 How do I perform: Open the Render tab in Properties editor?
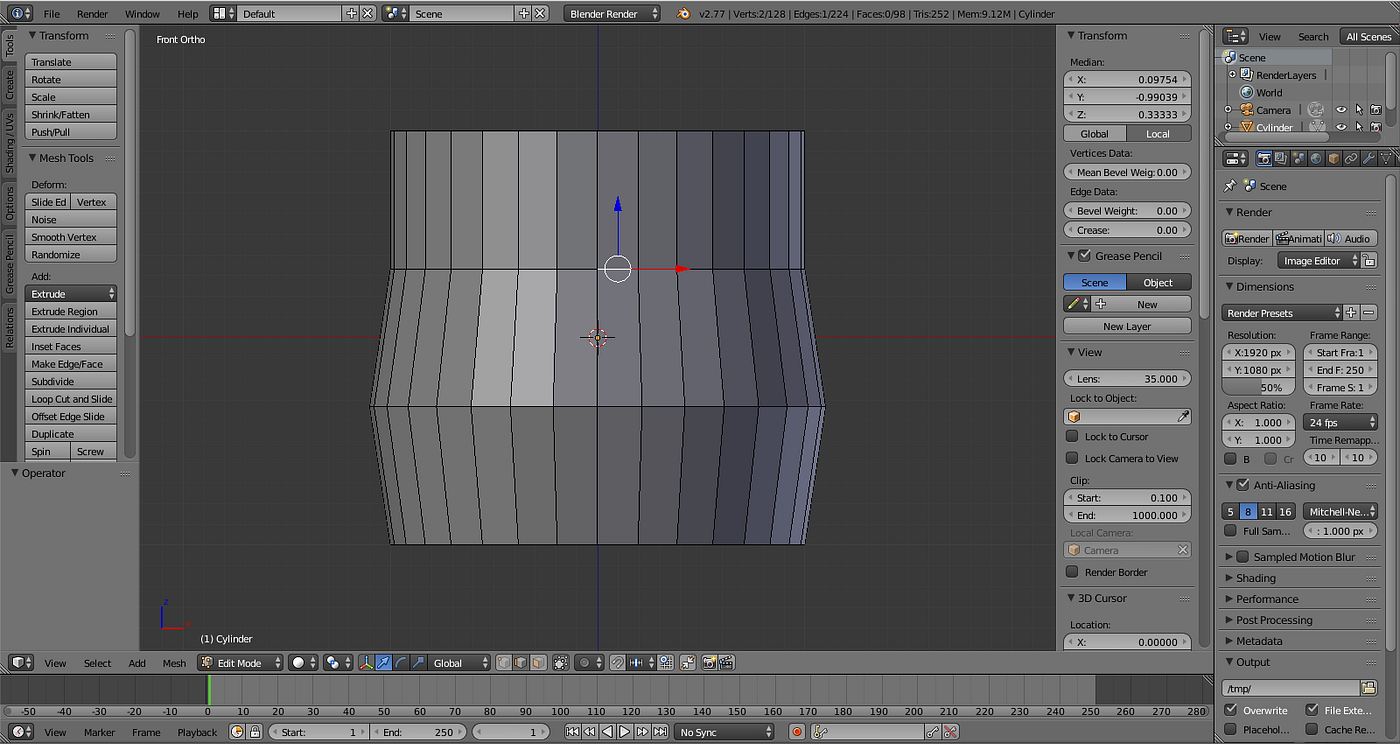1264,158
